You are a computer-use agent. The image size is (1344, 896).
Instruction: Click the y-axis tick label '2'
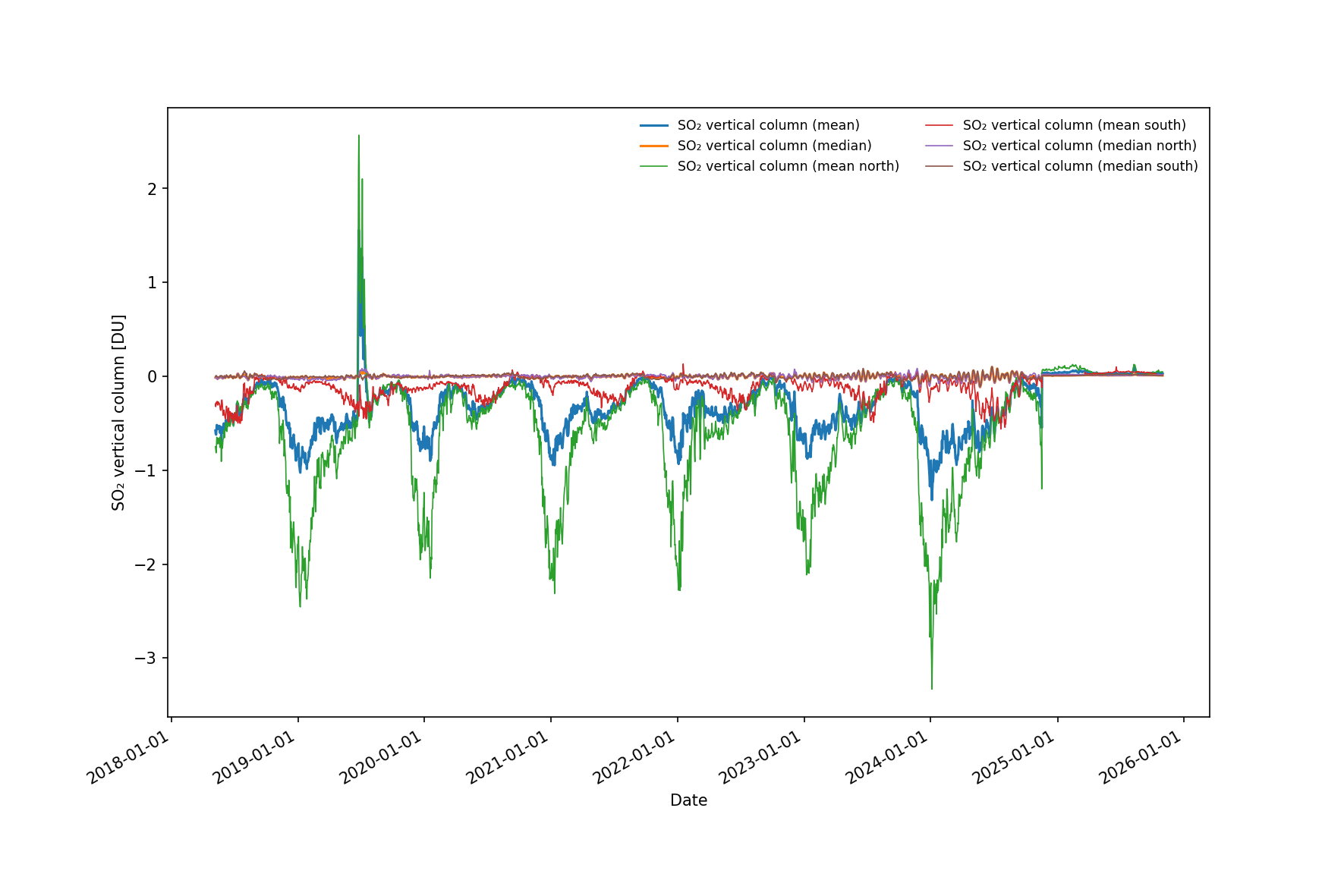coord(153,188)
